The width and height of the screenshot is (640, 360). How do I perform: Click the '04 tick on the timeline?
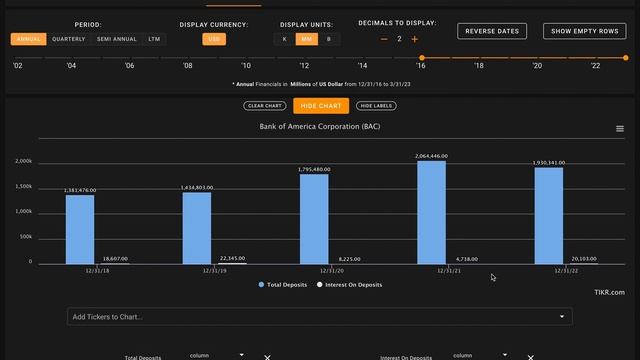pyautogui.click(x=71, y=65)
